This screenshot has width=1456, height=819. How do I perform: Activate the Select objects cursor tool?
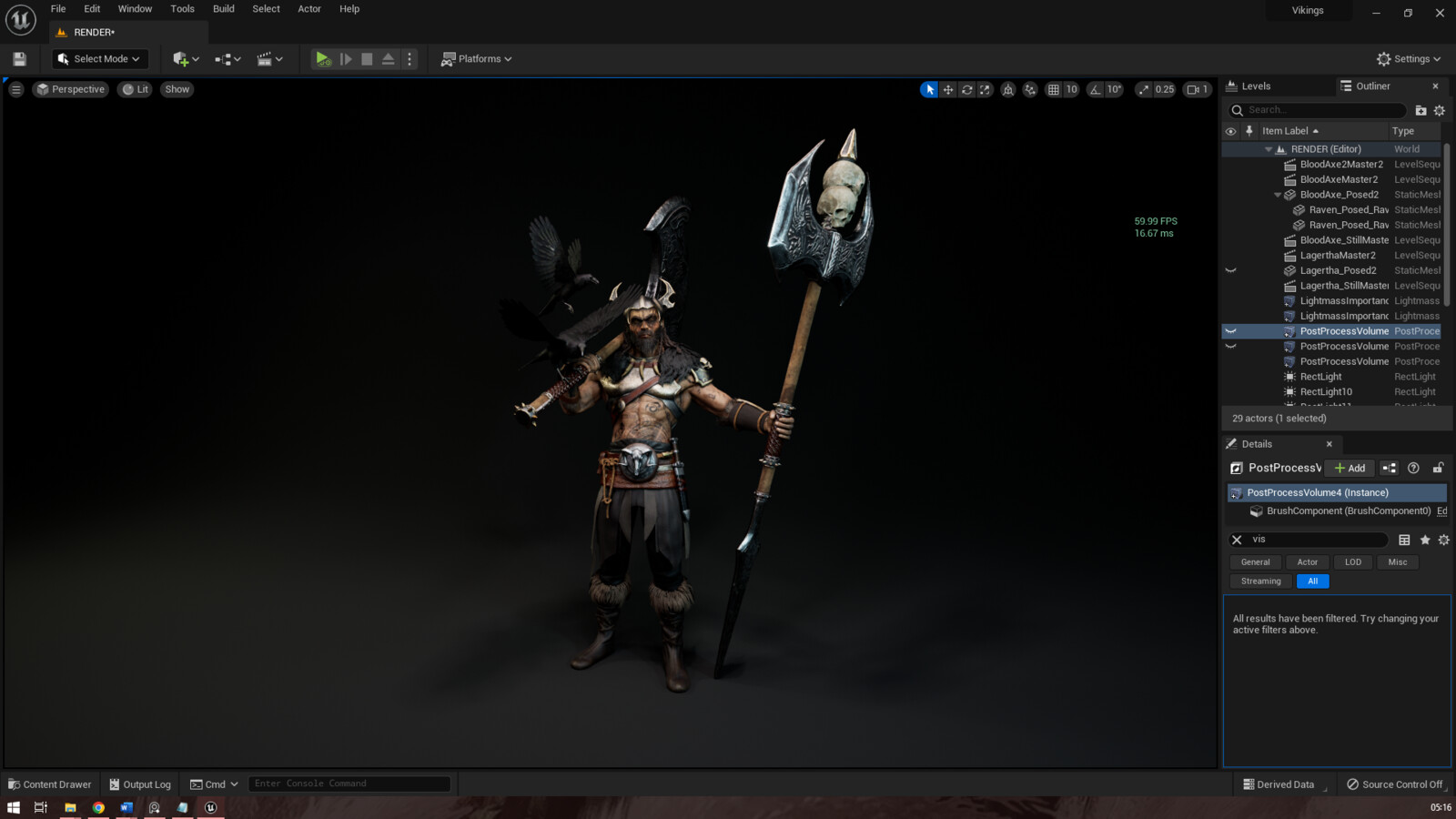pyautogui.click(x=929, y=89)
